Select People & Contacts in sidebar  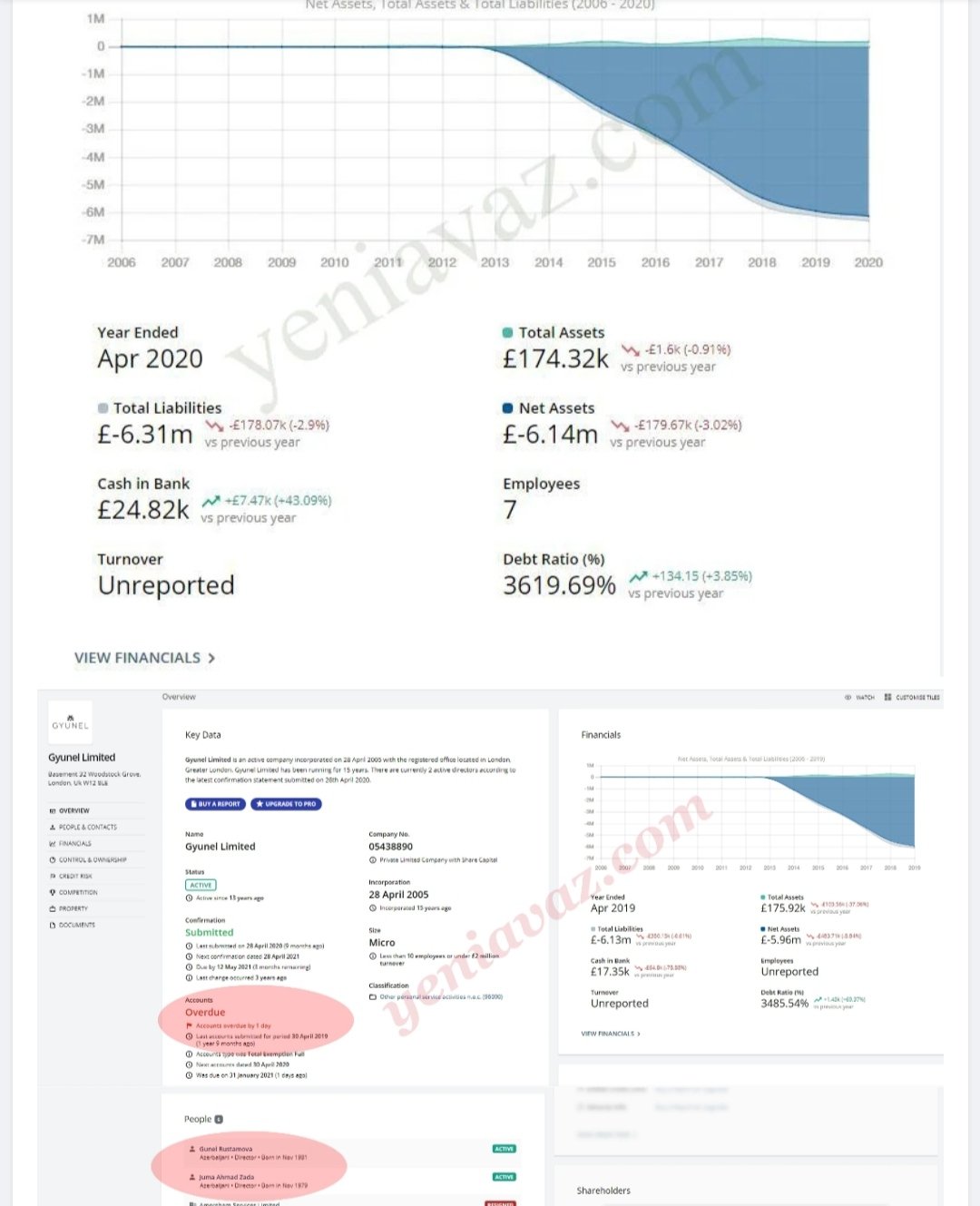[87, 828]
